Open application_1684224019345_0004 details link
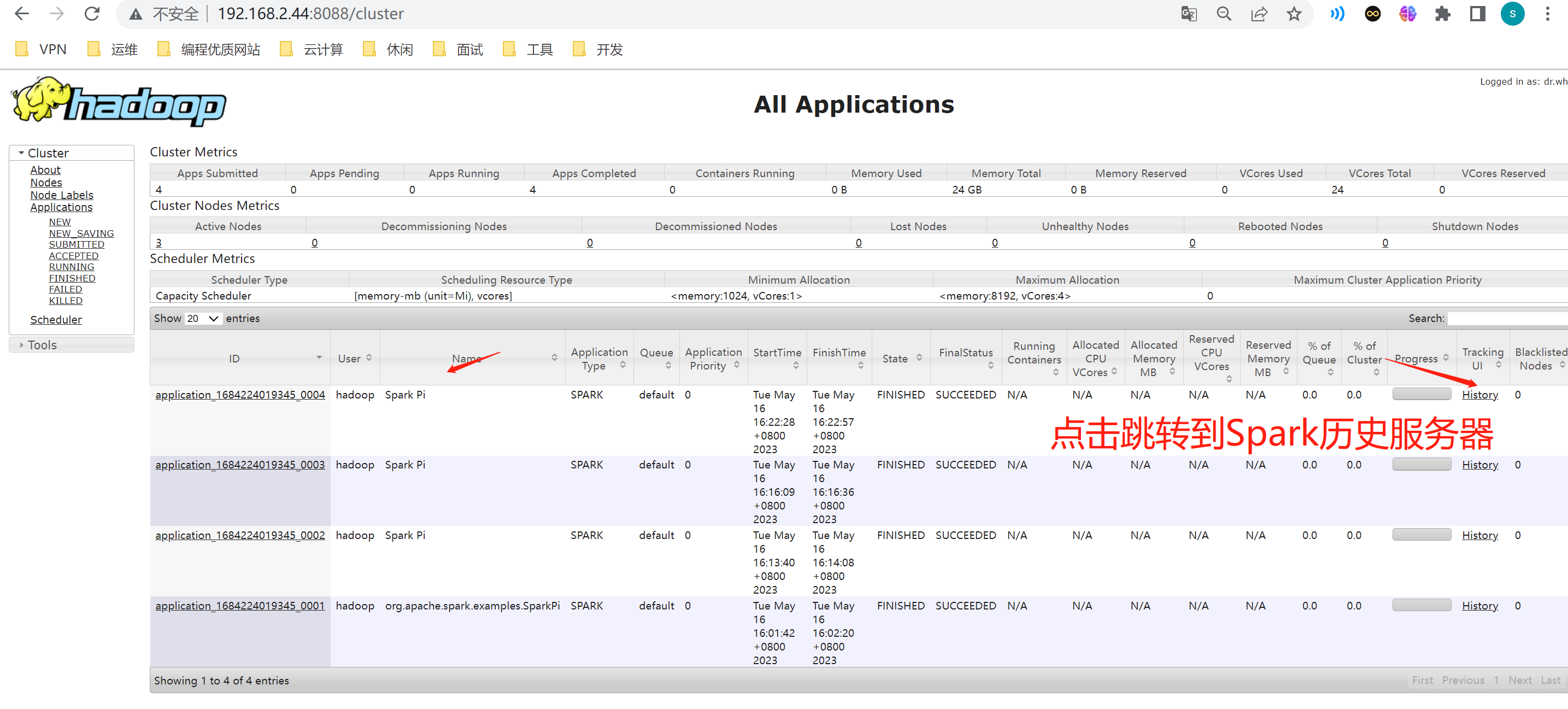 (240, 394)
